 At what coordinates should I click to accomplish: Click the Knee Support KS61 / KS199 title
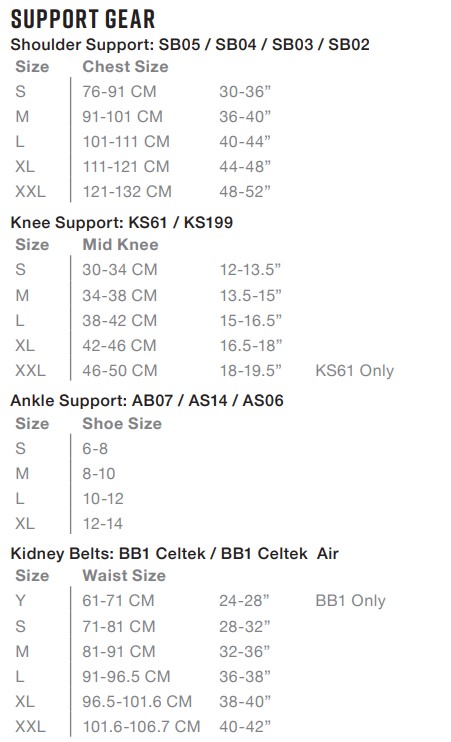(x=122, y=222)
